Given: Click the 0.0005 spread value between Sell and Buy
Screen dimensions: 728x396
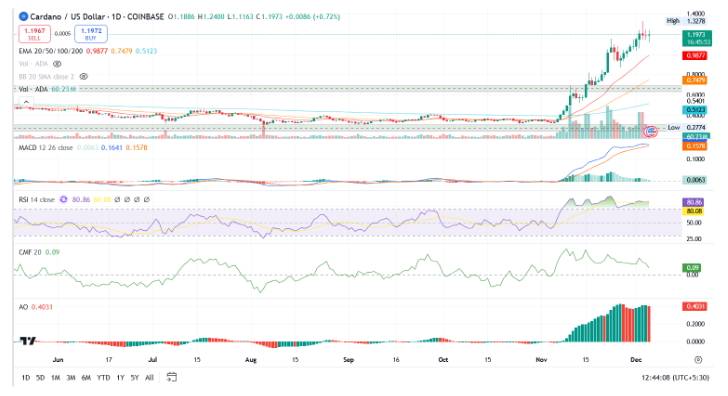Looking at the screenshot, I should coord(63,34).
